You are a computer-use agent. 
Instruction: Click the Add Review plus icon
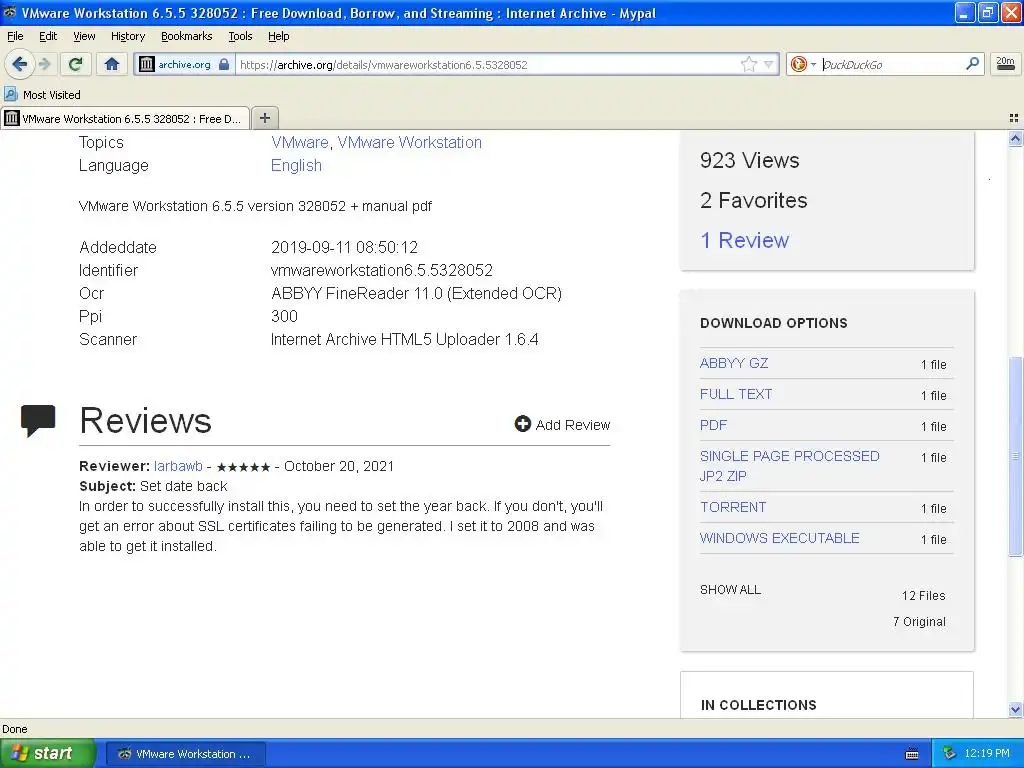(522, 424)
